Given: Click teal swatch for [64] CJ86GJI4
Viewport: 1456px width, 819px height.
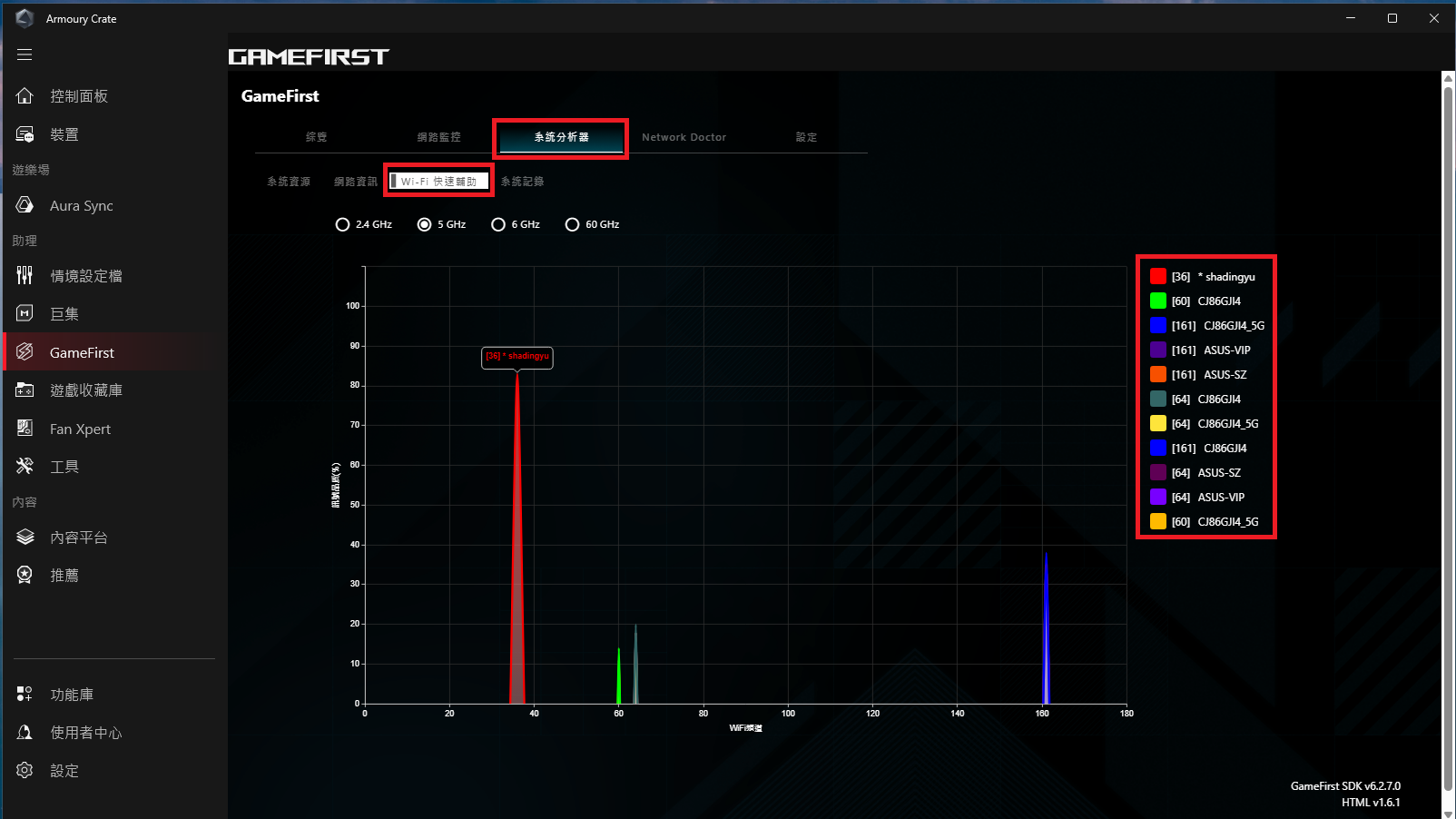Looking at the screenshot, I should point(1158,399).
